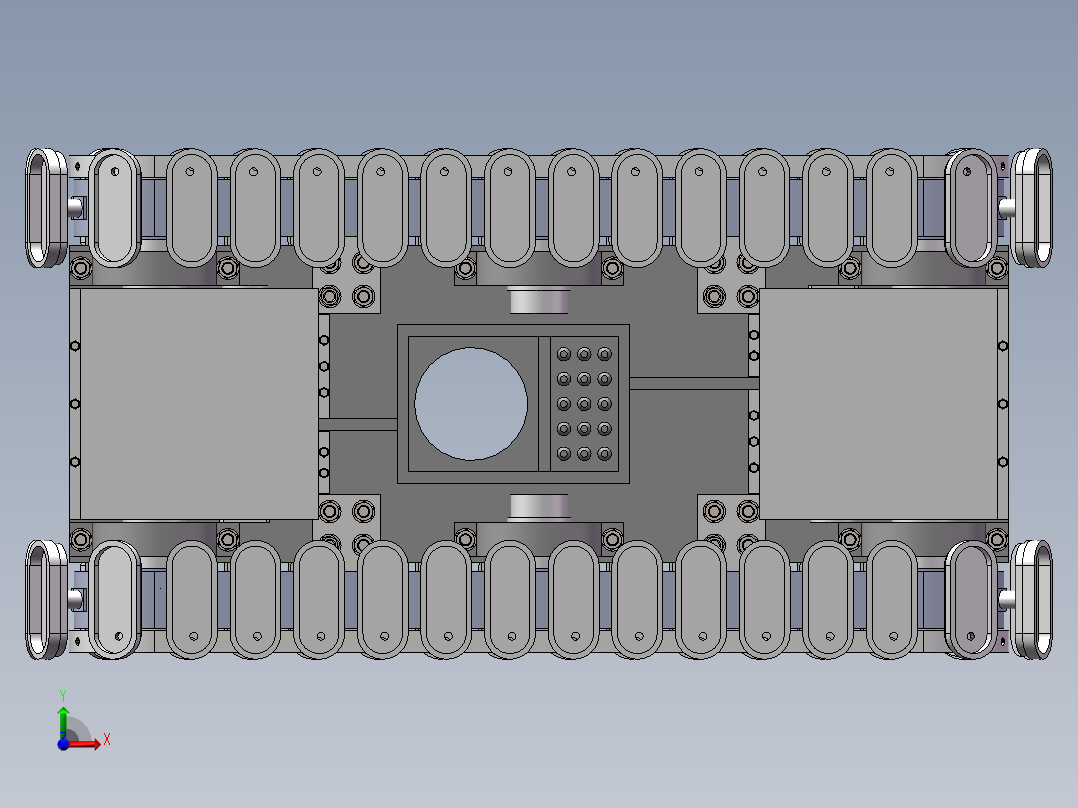Pick the horizontal bar joining left plate to center housing

click(x=358, y=424)
